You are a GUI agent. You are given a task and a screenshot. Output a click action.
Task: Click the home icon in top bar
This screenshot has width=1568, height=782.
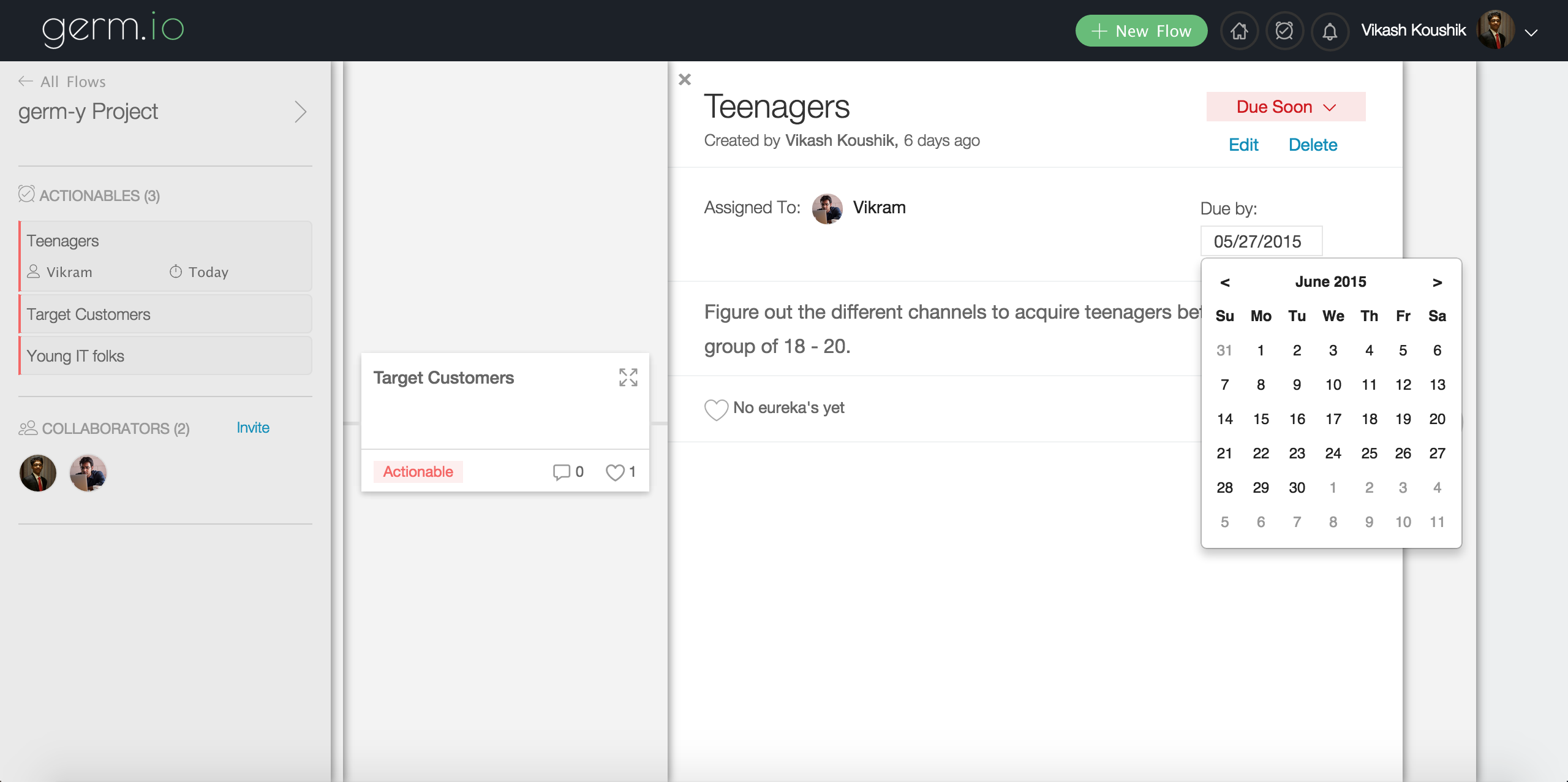click(x=1239, y=31)
